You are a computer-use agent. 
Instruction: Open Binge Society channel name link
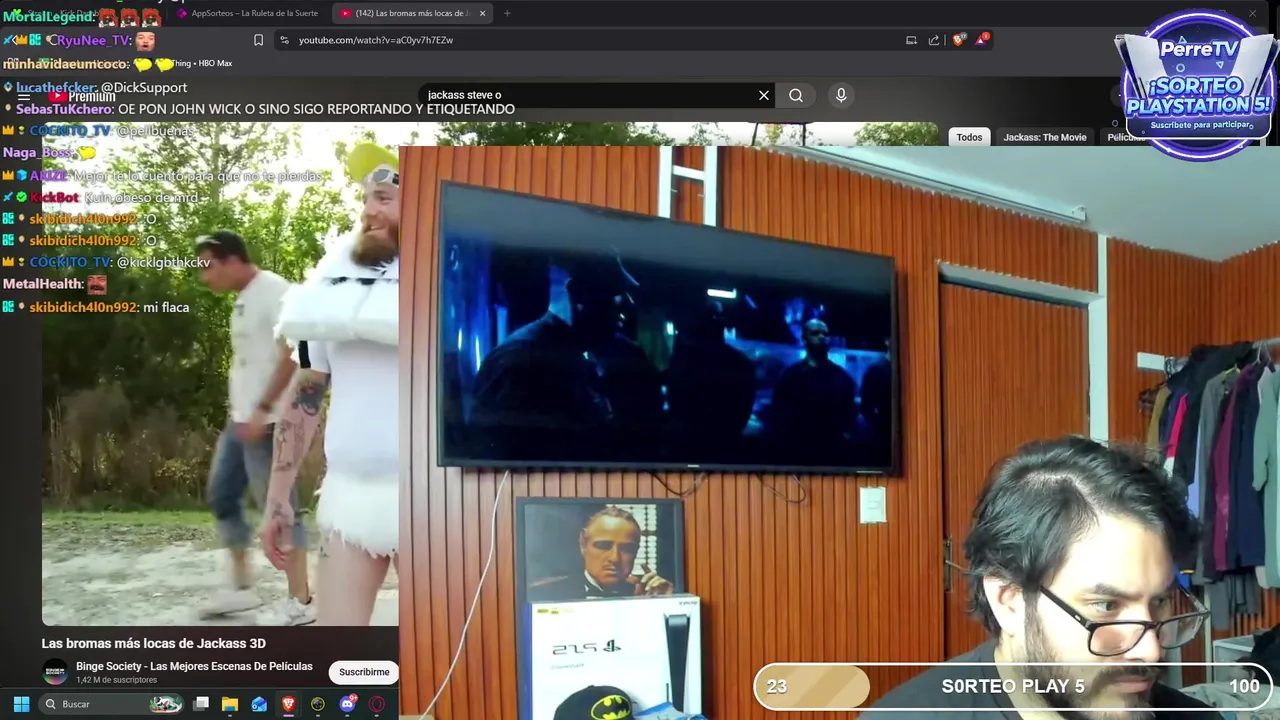pos(194,666)
